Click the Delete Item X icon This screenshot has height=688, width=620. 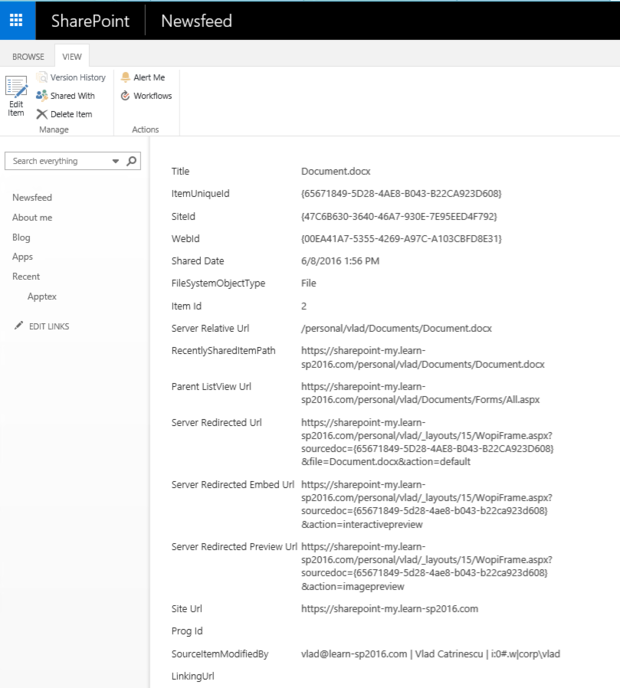[x=42, y=114]
